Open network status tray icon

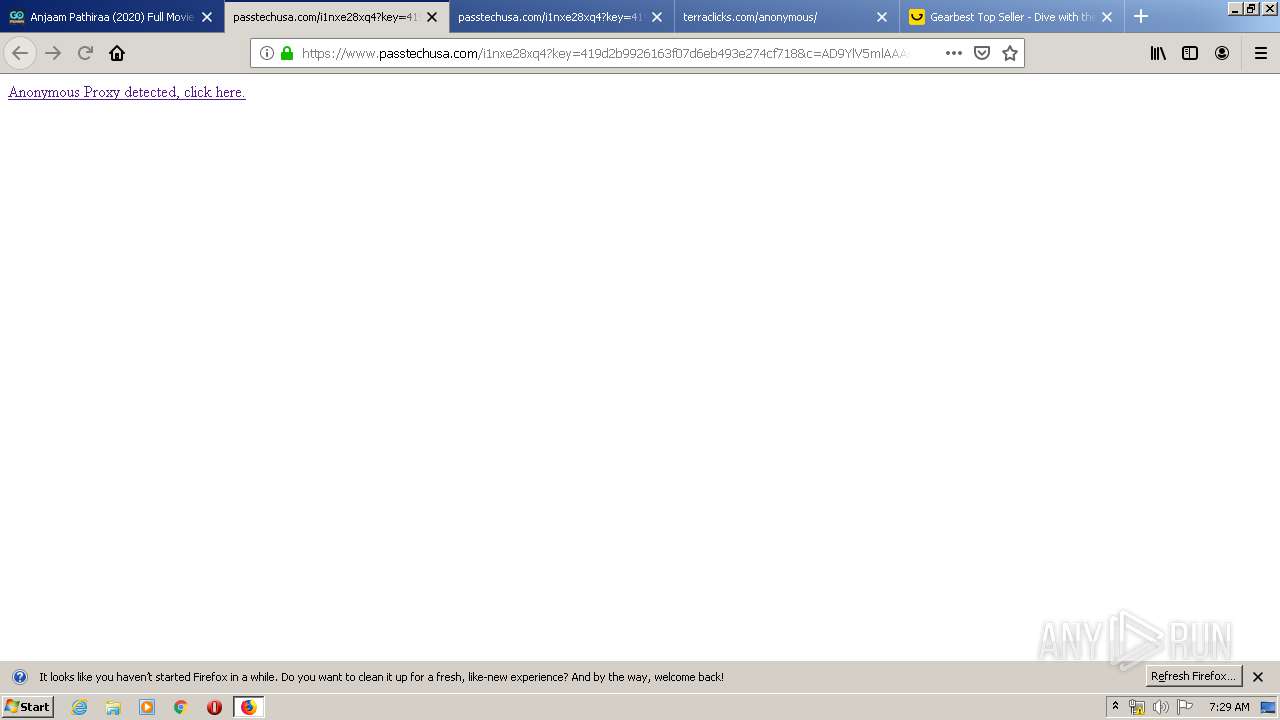pyautogui.click(x=1137, y=707)
